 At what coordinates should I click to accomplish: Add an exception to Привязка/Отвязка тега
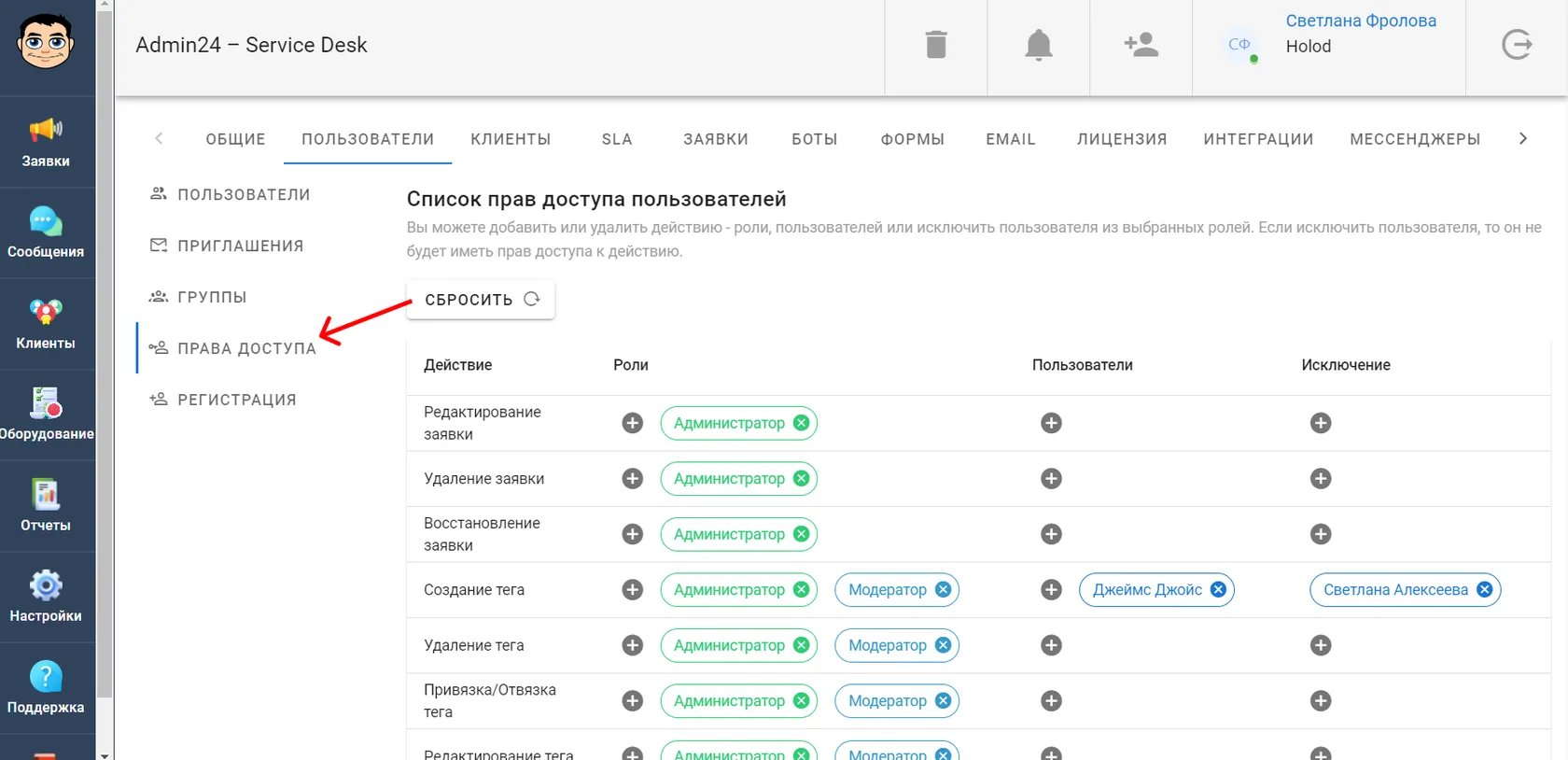[1321, 701]
